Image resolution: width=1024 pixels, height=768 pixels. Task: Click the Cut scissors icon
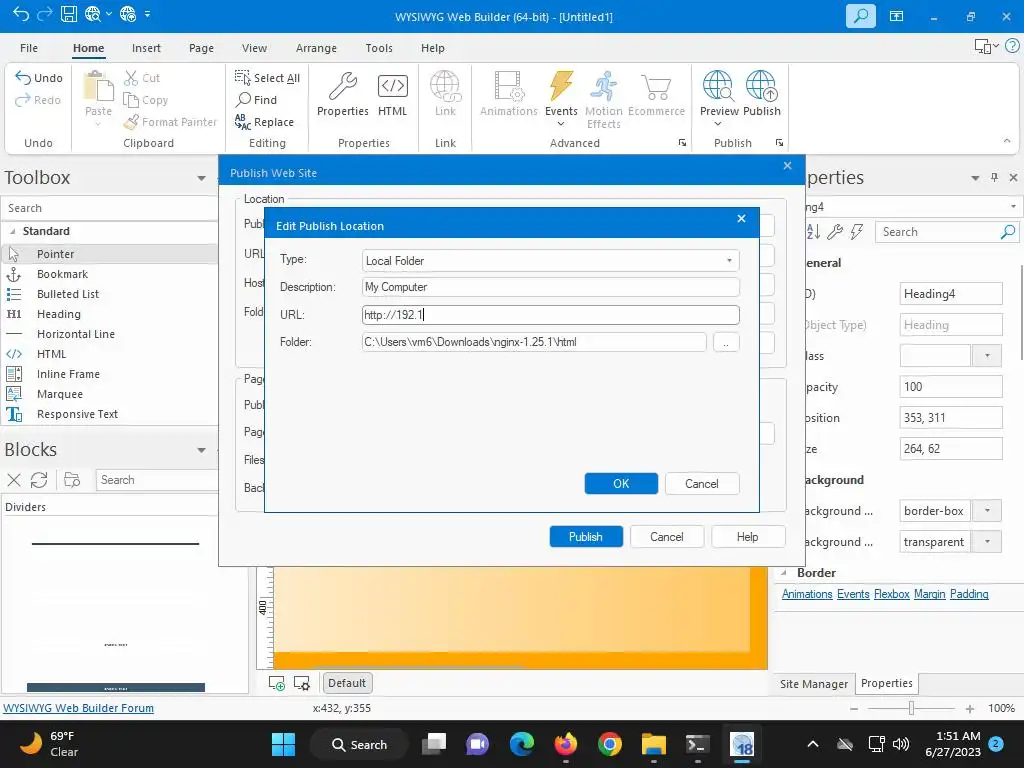coord(131,78)
